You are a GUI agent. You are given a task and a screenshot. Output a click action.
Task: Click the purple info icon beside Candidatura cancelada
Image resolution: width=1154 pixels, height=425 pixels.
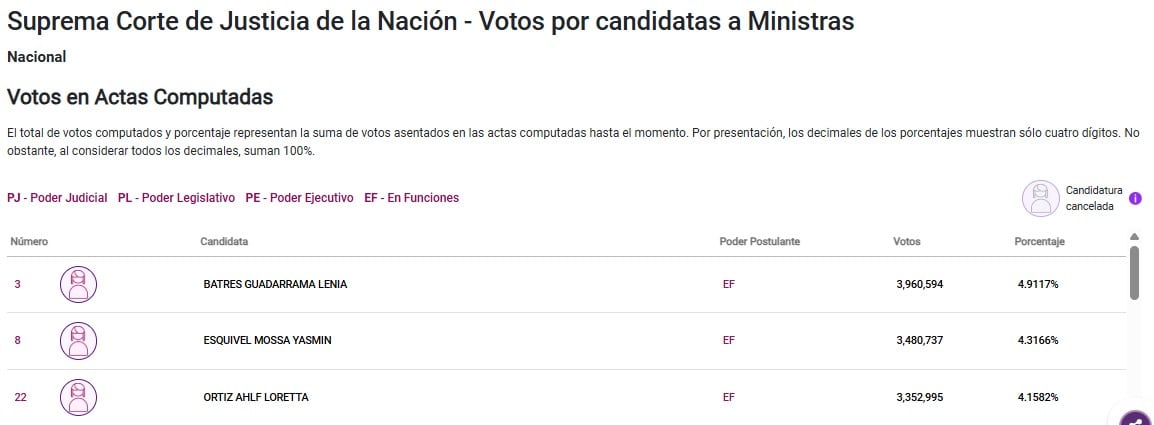pos(1135,198)
